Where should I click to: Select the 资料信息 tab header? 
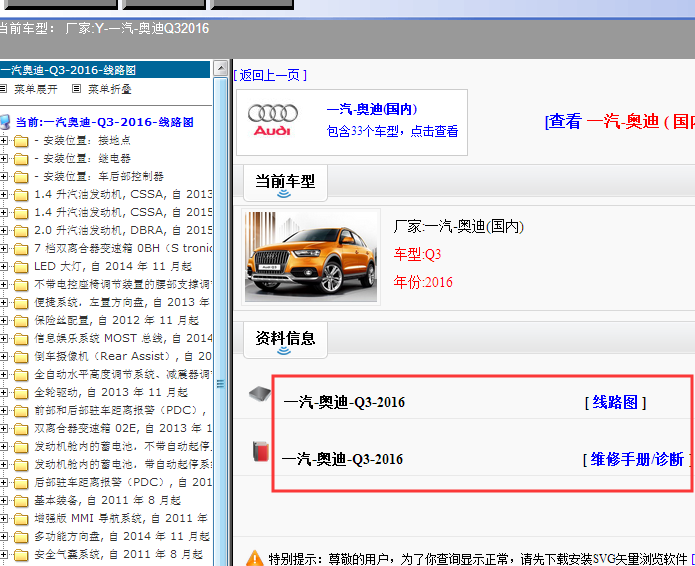coord(285,340)
